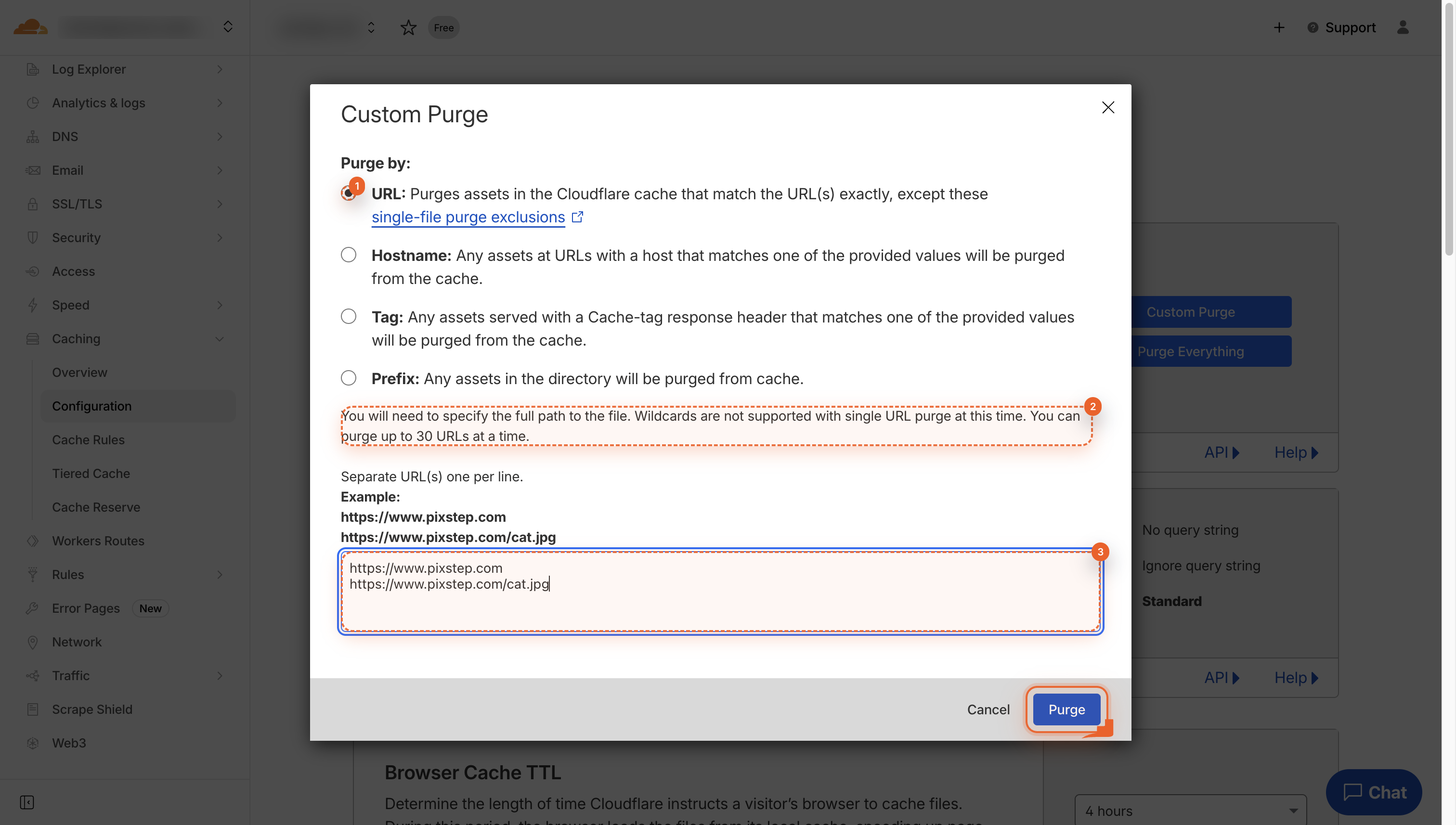The image size is (1456, 825).
Task: Select the Prefix purge option
Action: pos(349,377)
